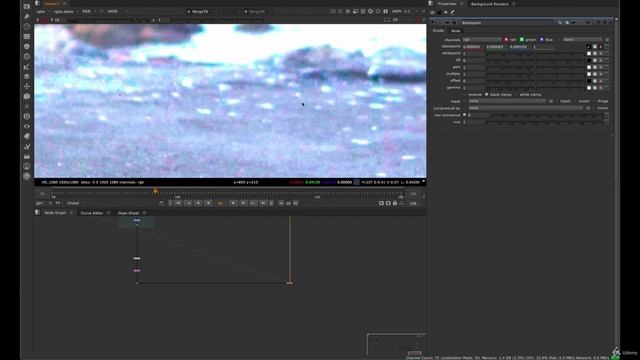Open the RGB display mode dropdown

[x=88, y=11]
